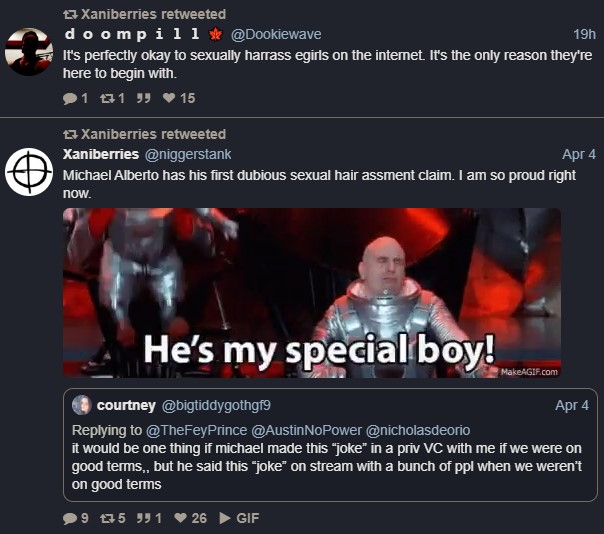
Task: Click the Apr 4 timestamp in quoted tweet
Action: click(x=572, y=405)
